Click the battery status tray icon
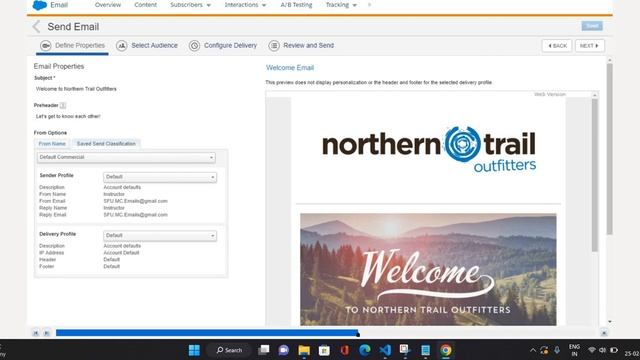Viewport: 640px width, 360px height. pos(614,350)
